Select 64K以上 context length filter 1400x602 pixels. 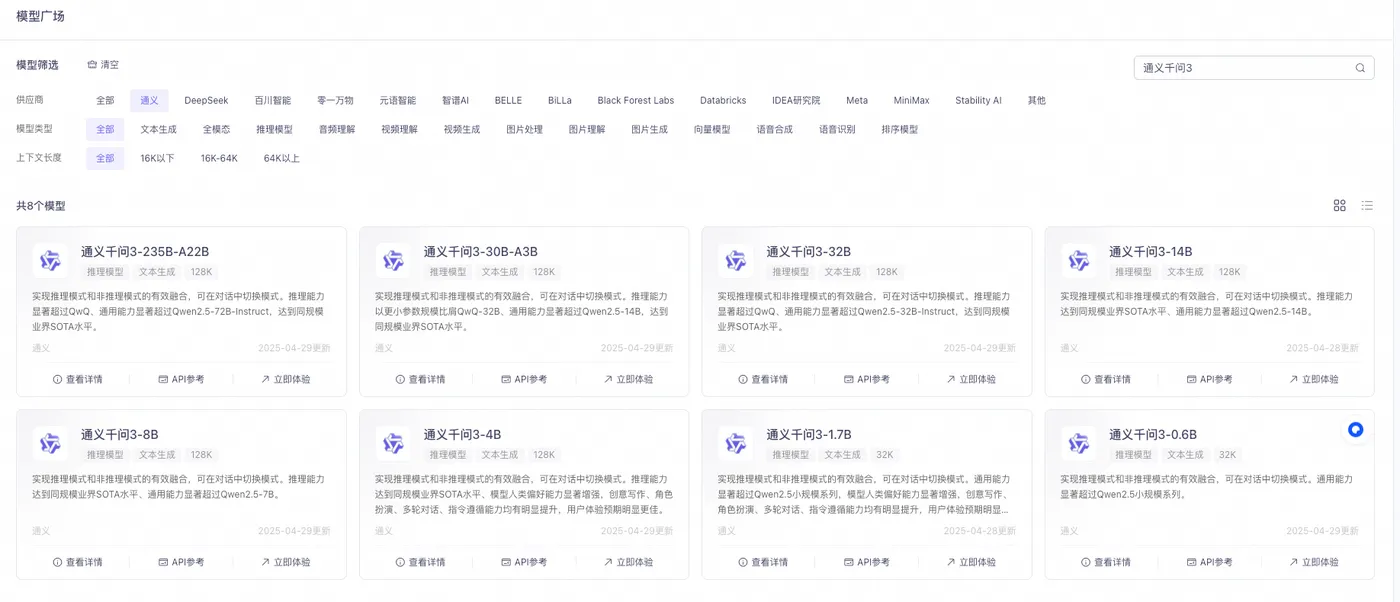(x=281, y=158)
